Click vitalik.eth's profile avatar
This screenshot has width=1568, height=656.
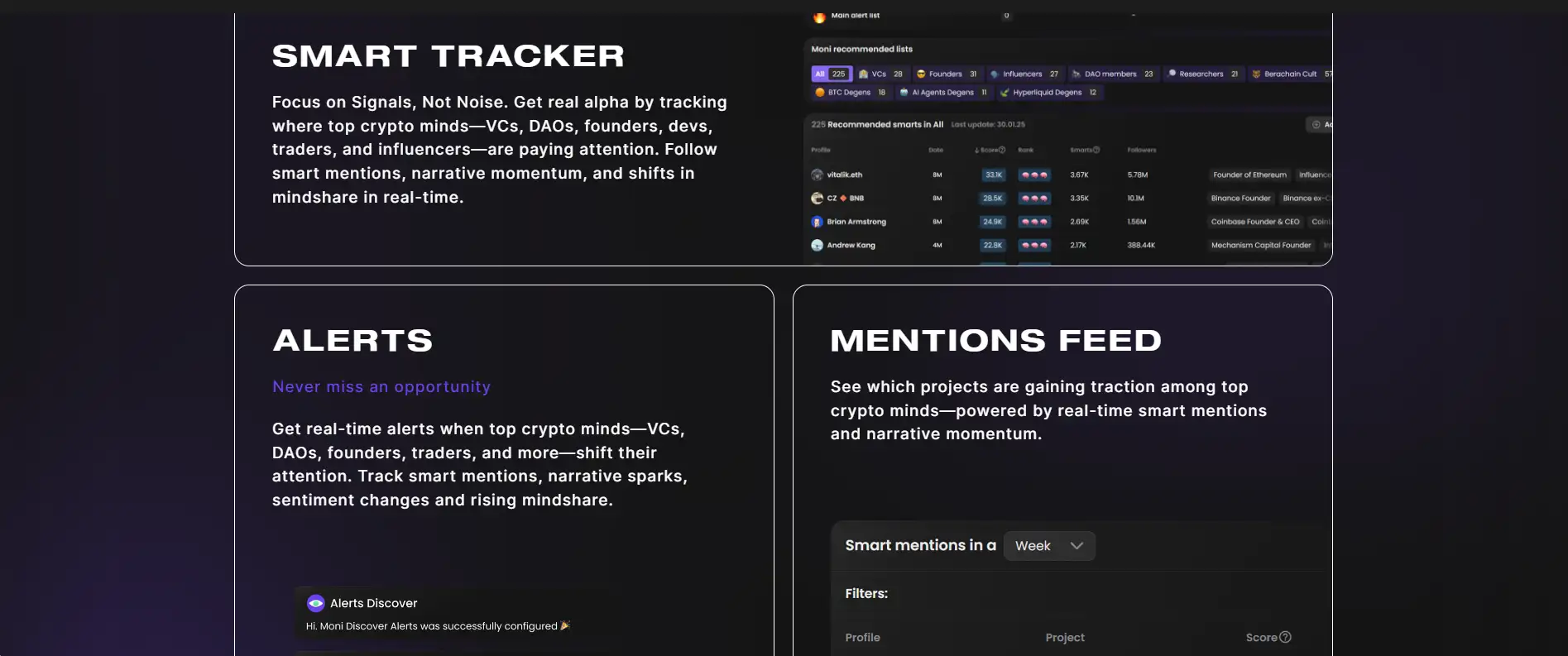818,175
